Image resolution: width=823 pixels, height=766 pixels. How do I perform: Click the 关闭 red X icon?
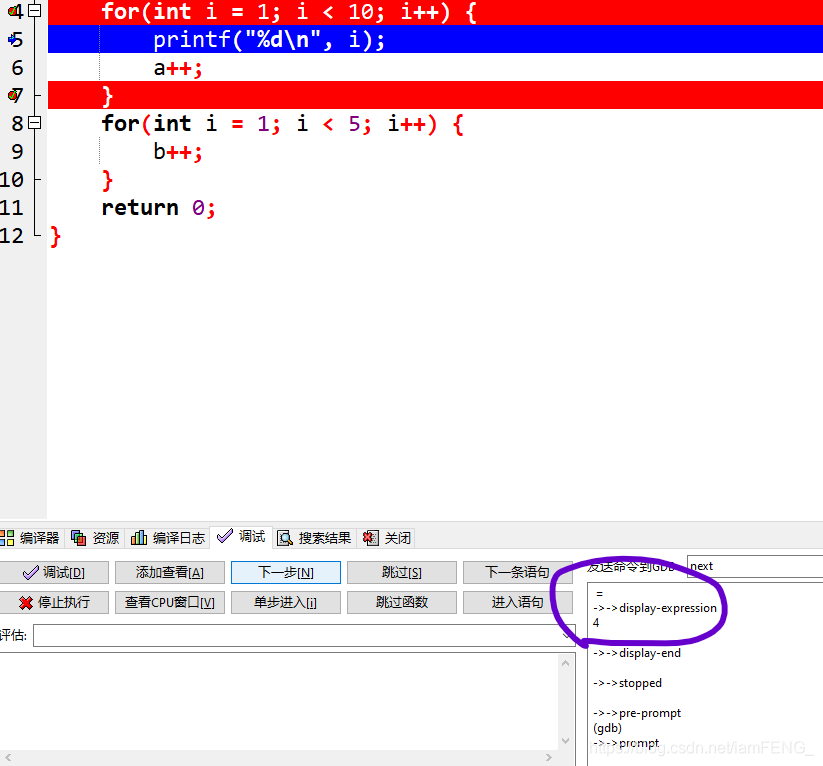[370, 538]
